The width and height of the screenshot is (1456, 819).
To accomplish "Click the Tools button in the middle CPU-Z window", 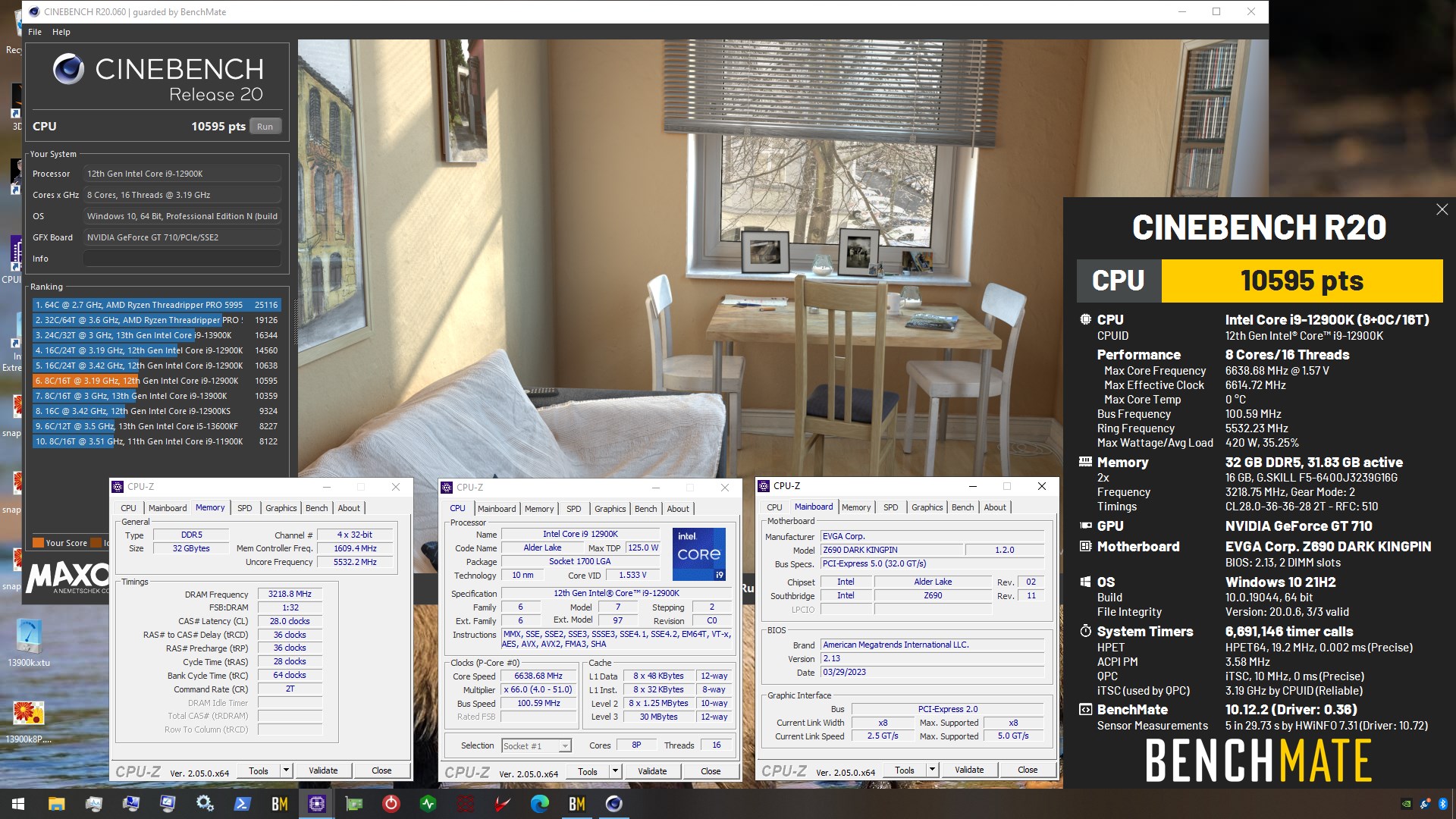I will [x=588, y=772].
